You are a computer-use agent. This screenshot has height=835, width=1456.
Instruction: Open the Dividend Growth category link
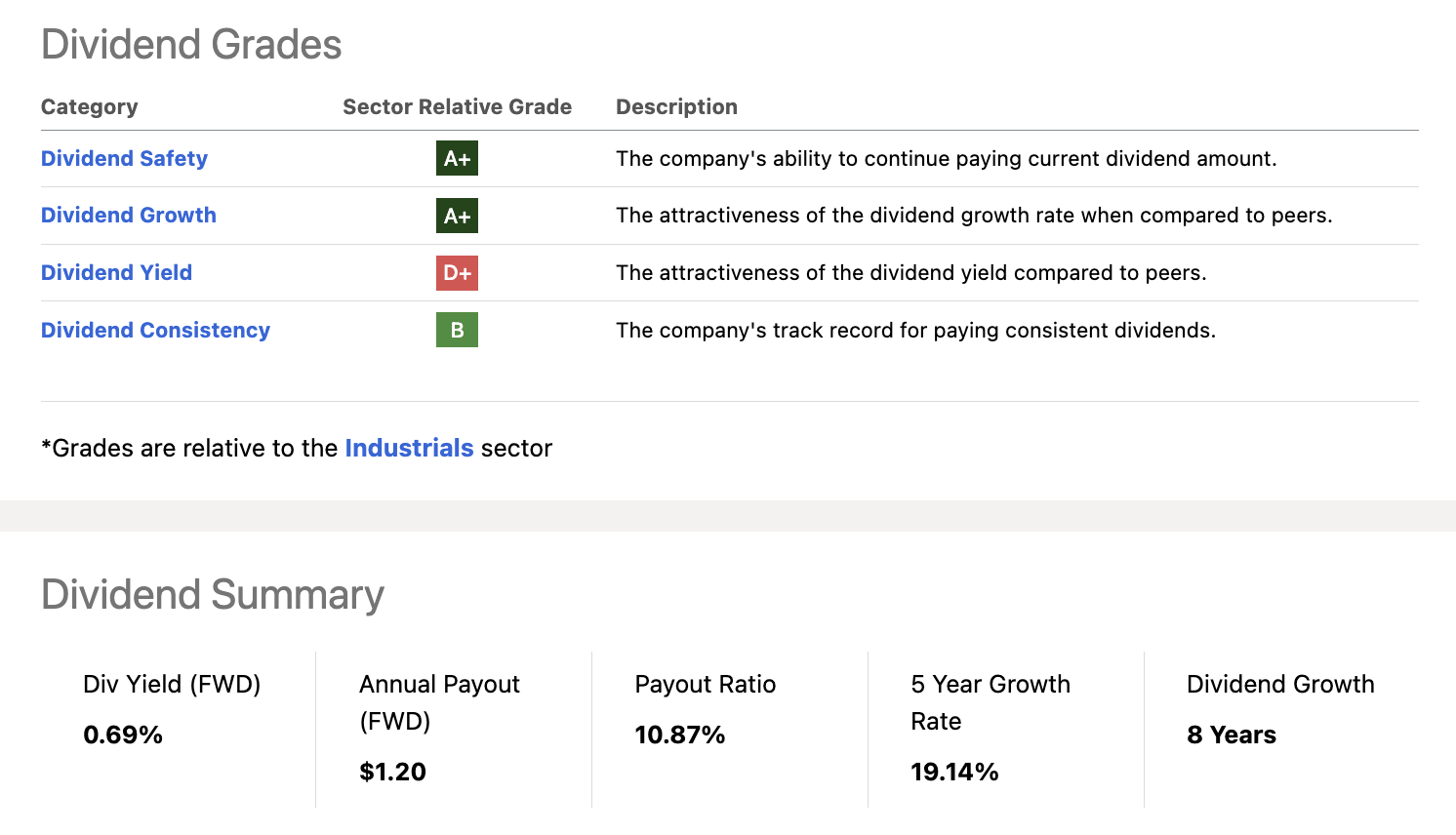coord(129,215)
